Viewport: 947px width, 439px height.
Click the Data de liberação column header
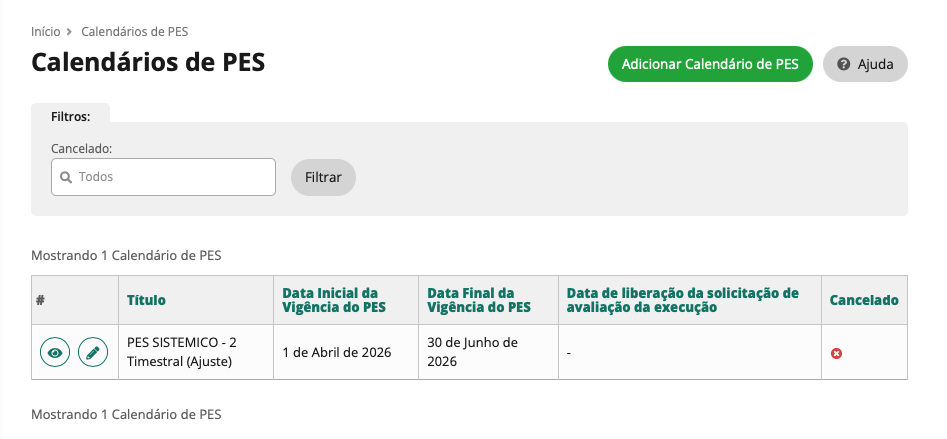pyautogui.click(x=682, y=300)
